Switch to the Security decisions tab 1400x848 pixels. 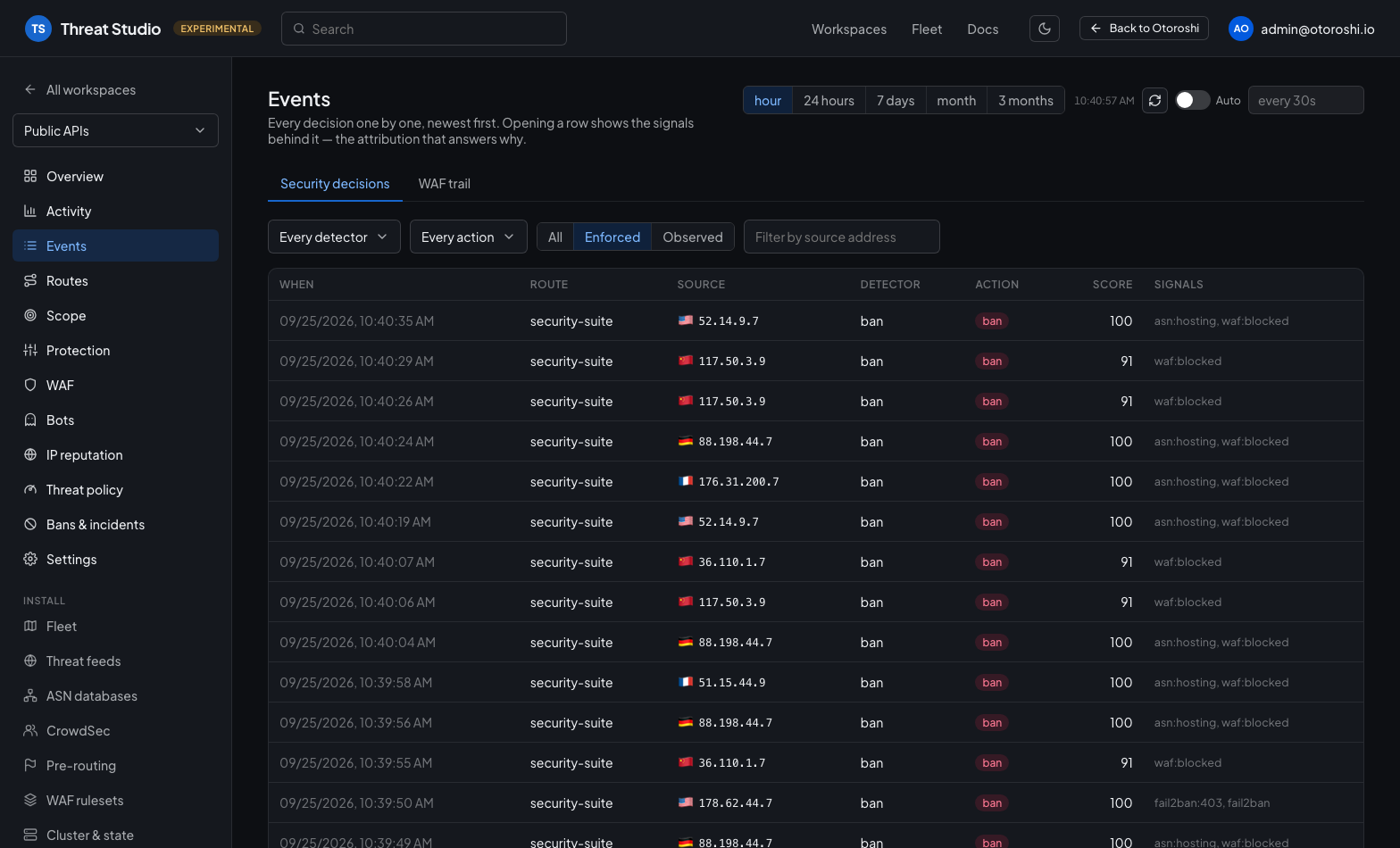[x=335, y=184]
